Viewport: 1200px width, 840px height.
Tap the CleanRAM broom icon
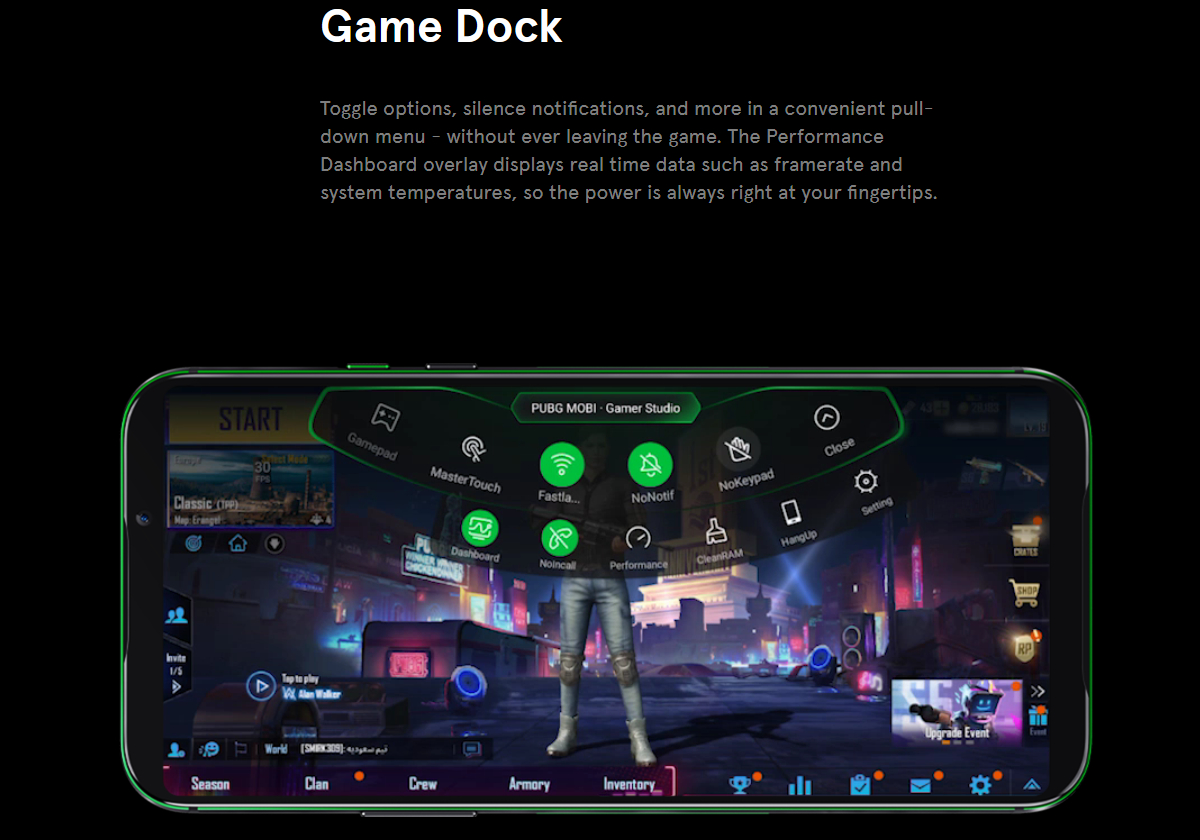pos(716,530)
